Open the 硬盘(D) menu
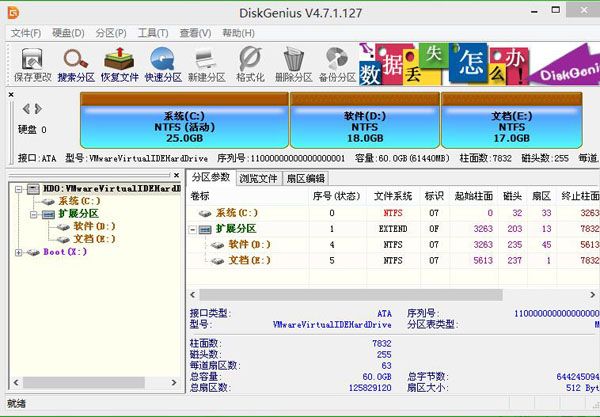600x417 pixels. coord(68,33)
